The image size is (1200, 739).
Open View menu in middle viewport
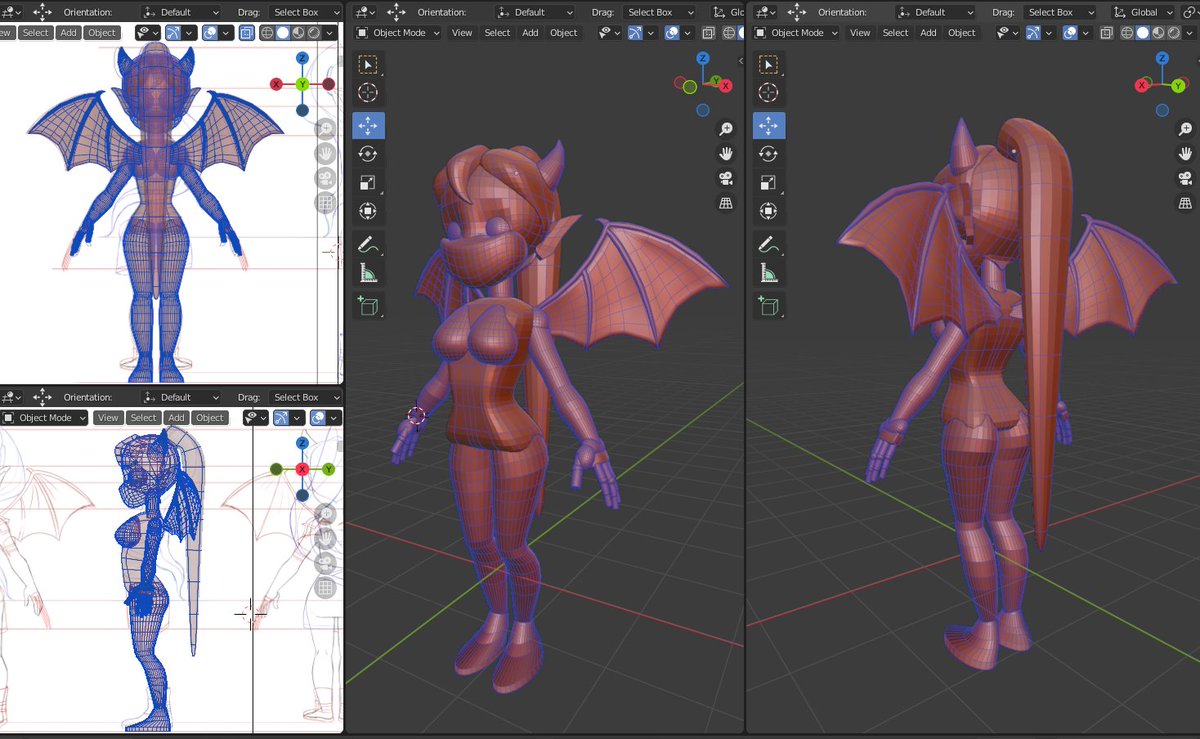coord(462,33)
